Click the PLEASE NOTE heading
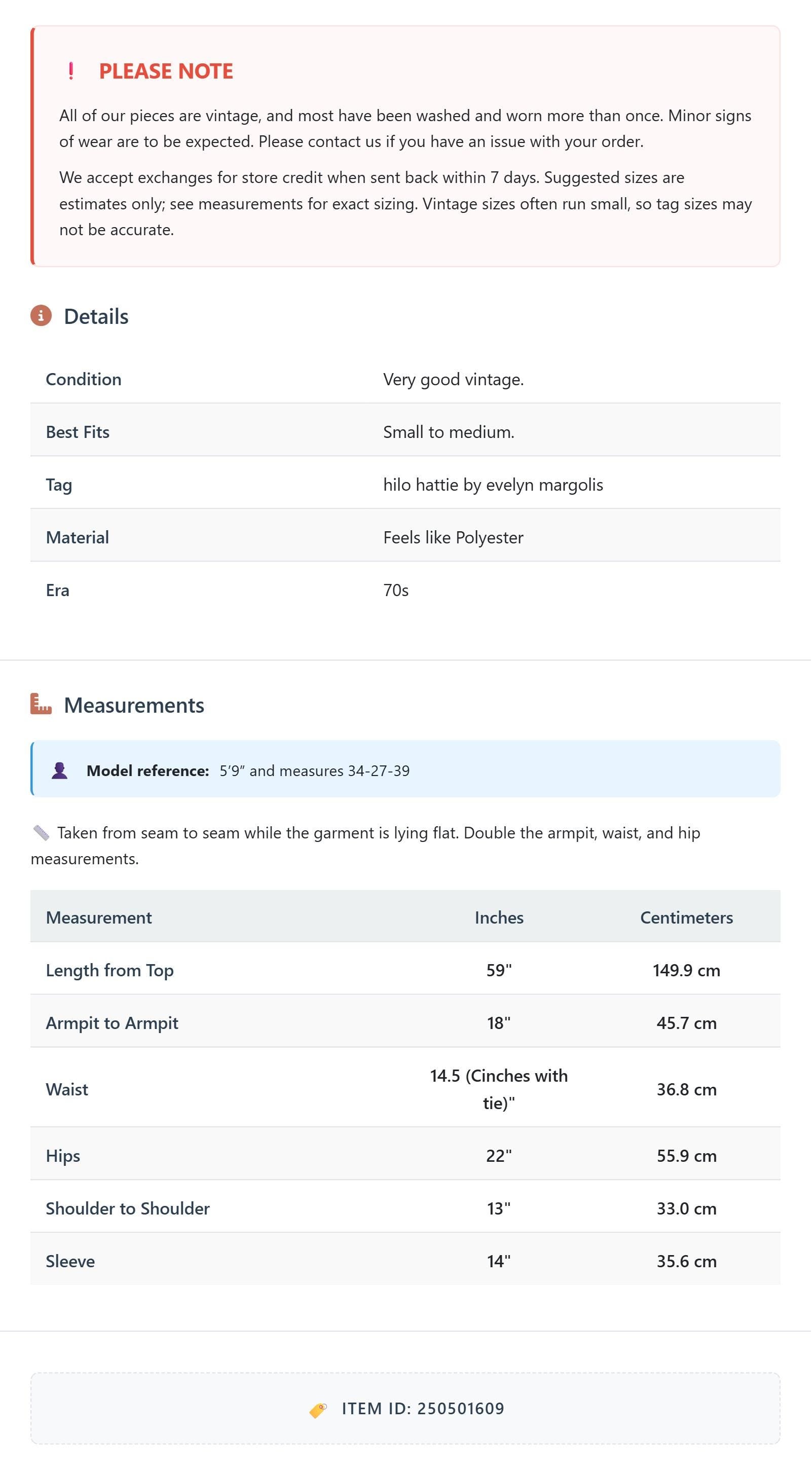Viewport: 812px width, 1470px height. point(166,71)
